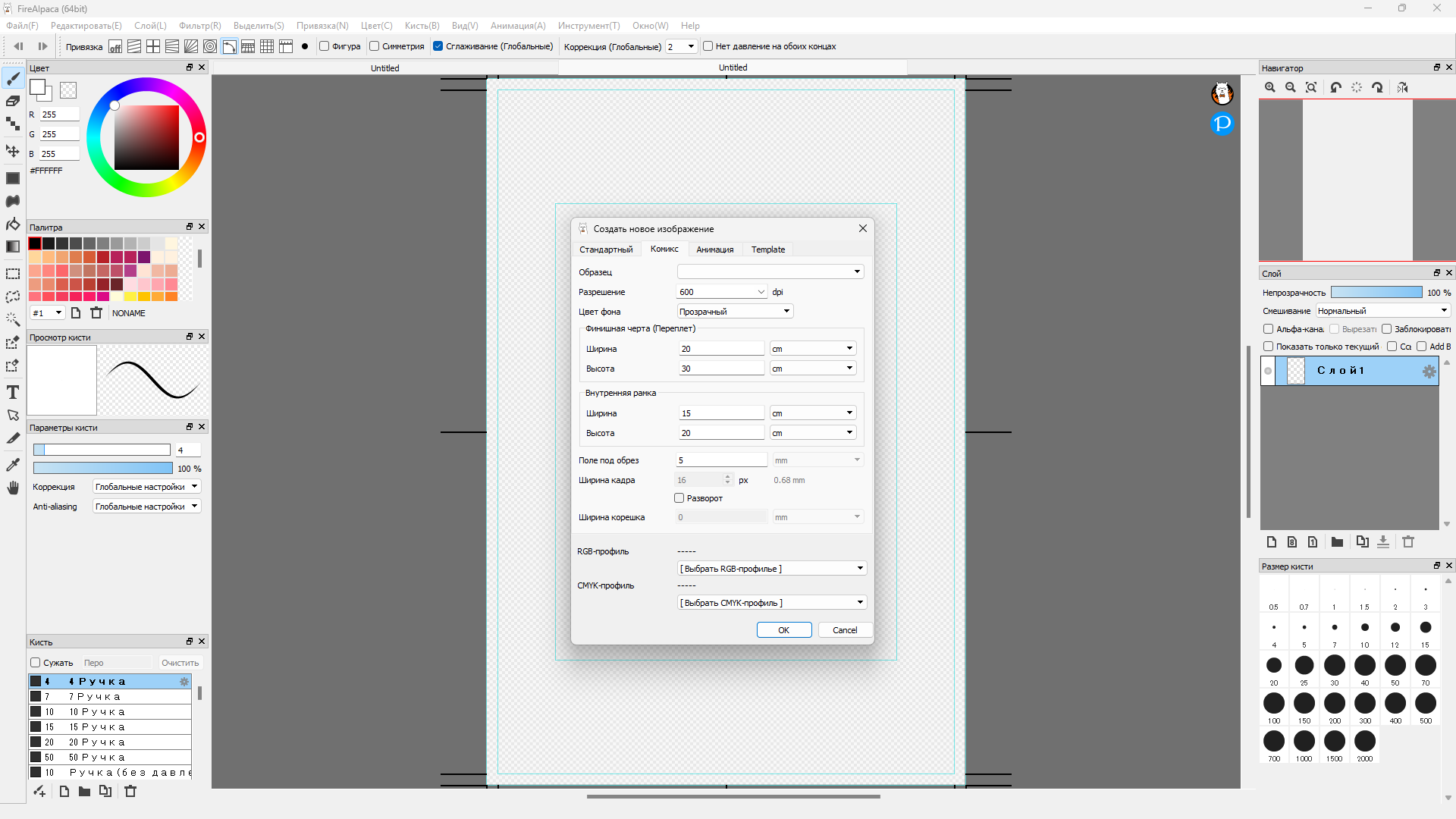Delete the layer with the trash icon

tap(1408, 541)
